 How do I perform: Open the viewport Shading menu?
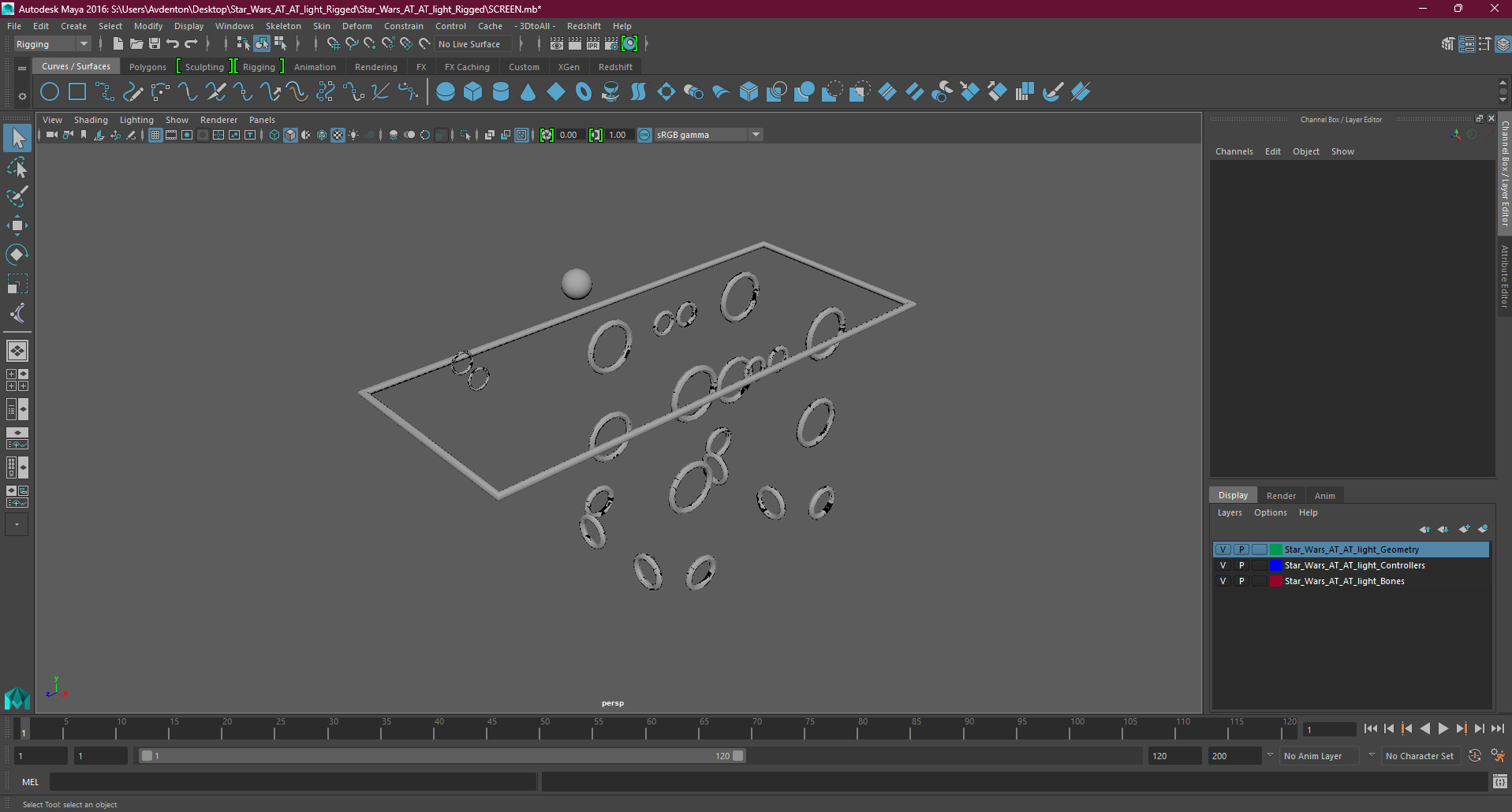point(91,120)
